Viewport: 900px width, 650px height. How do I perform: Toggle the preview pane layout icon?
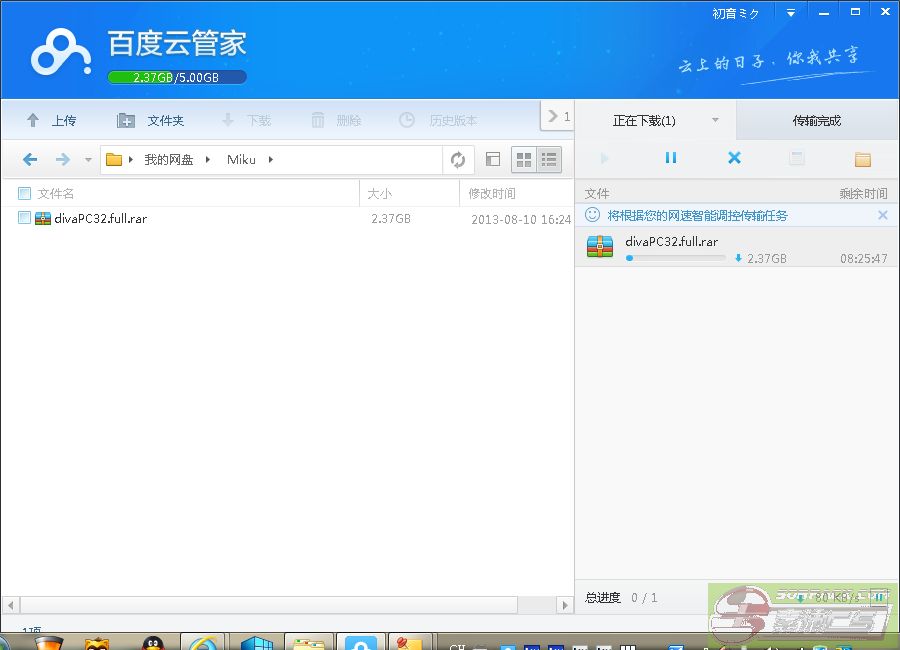[x=492, y=160]
